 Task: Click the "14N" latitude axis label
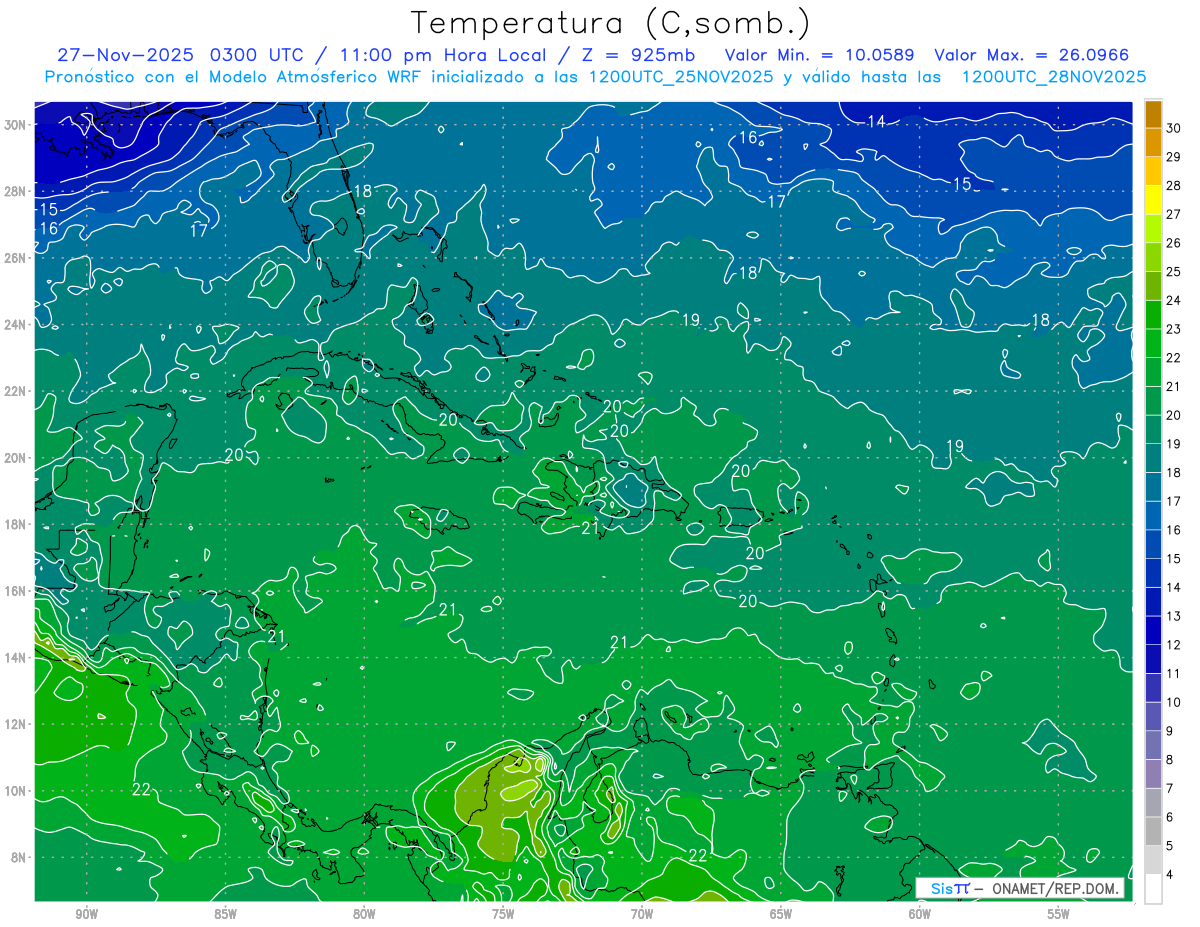tap(17, 657)
